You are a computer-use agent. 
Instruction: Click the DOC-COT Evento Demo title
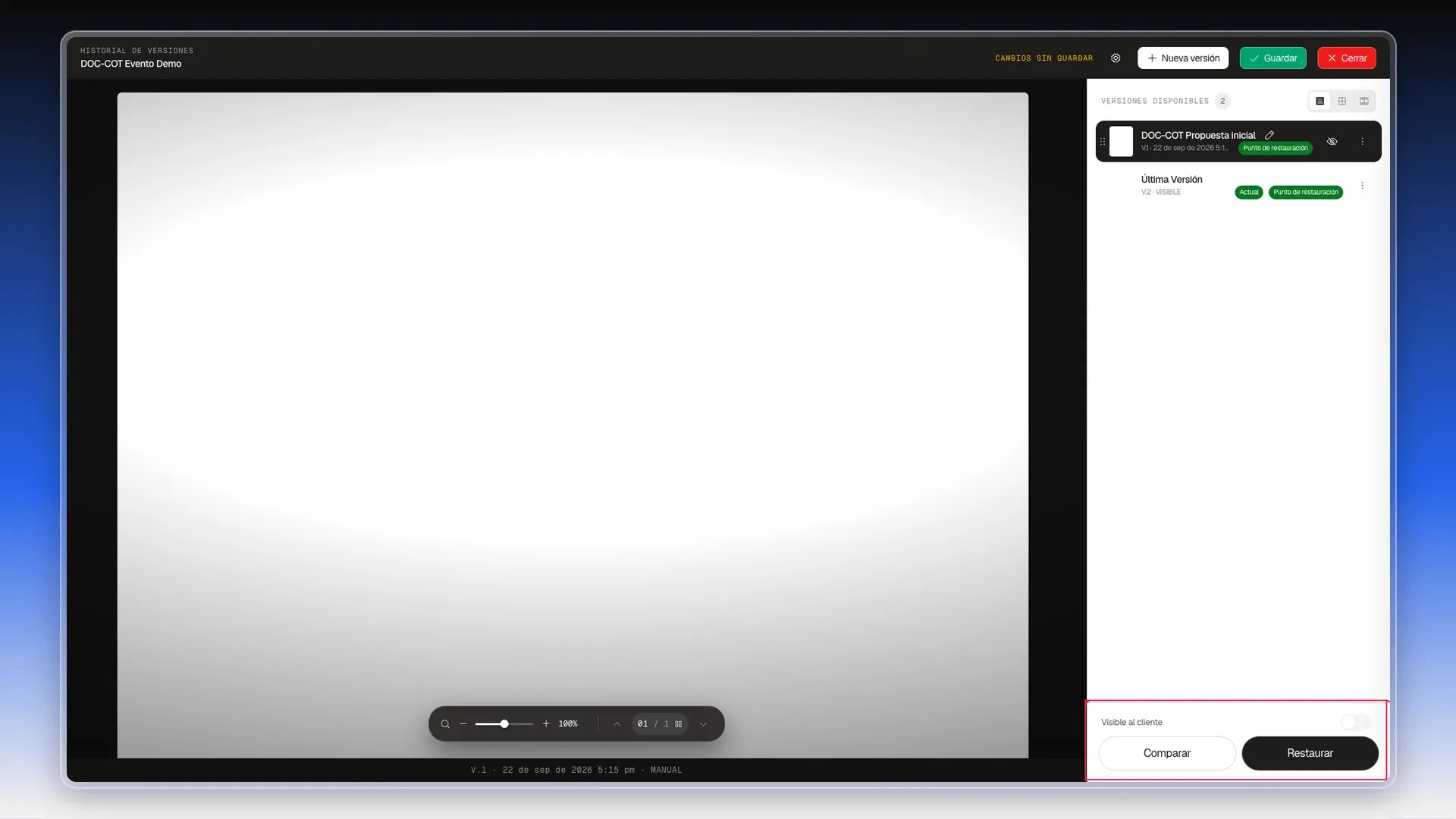[x=131, y=64]
